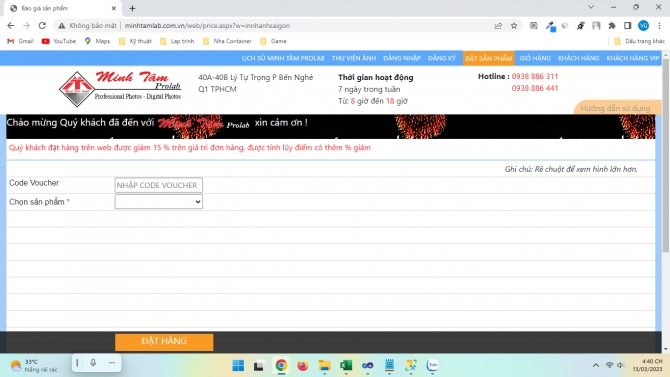Open Thư viện ảnh menu item
Image resolution: width=670 pixels, height=377 pixels.
pos(354,58)
